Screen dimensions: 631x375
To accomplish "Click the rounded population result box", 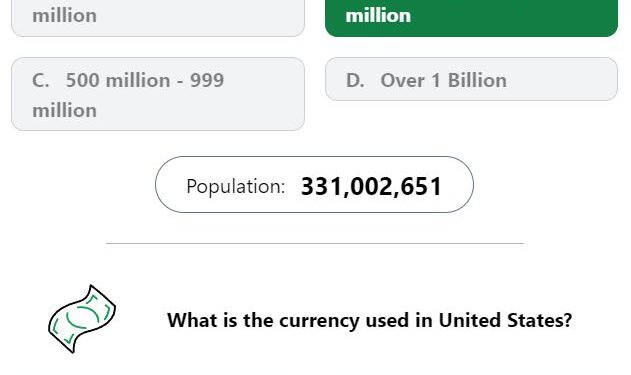I will (314, 185).
